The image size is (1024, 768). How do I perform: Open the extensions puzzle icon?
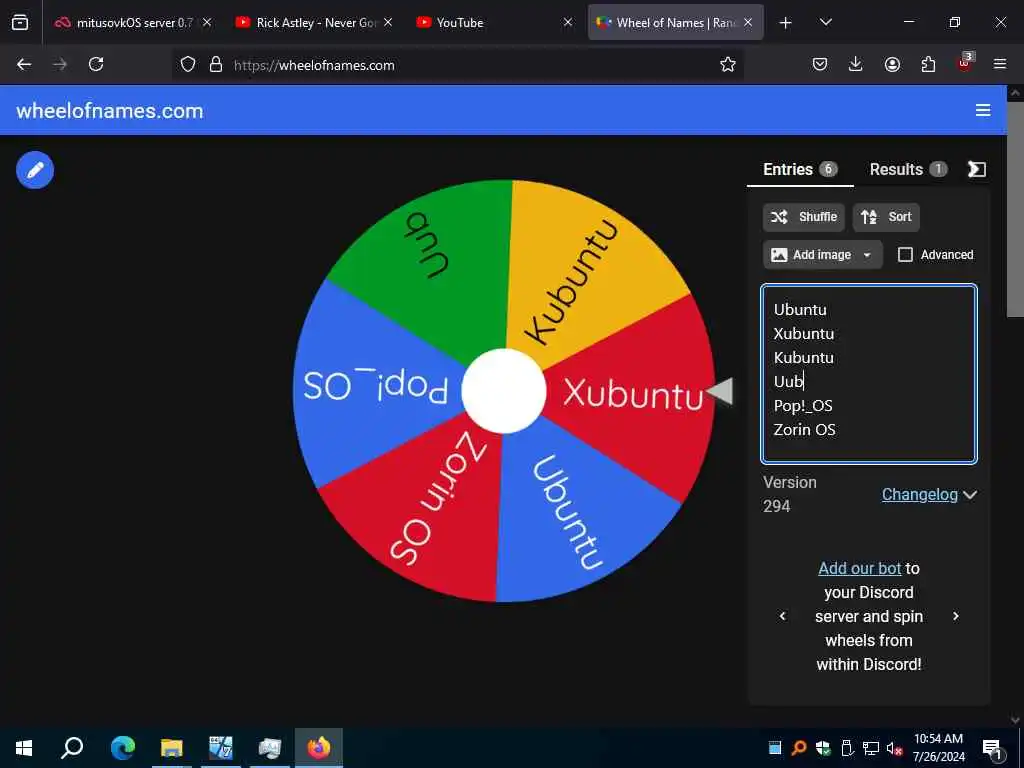(928, 64)
